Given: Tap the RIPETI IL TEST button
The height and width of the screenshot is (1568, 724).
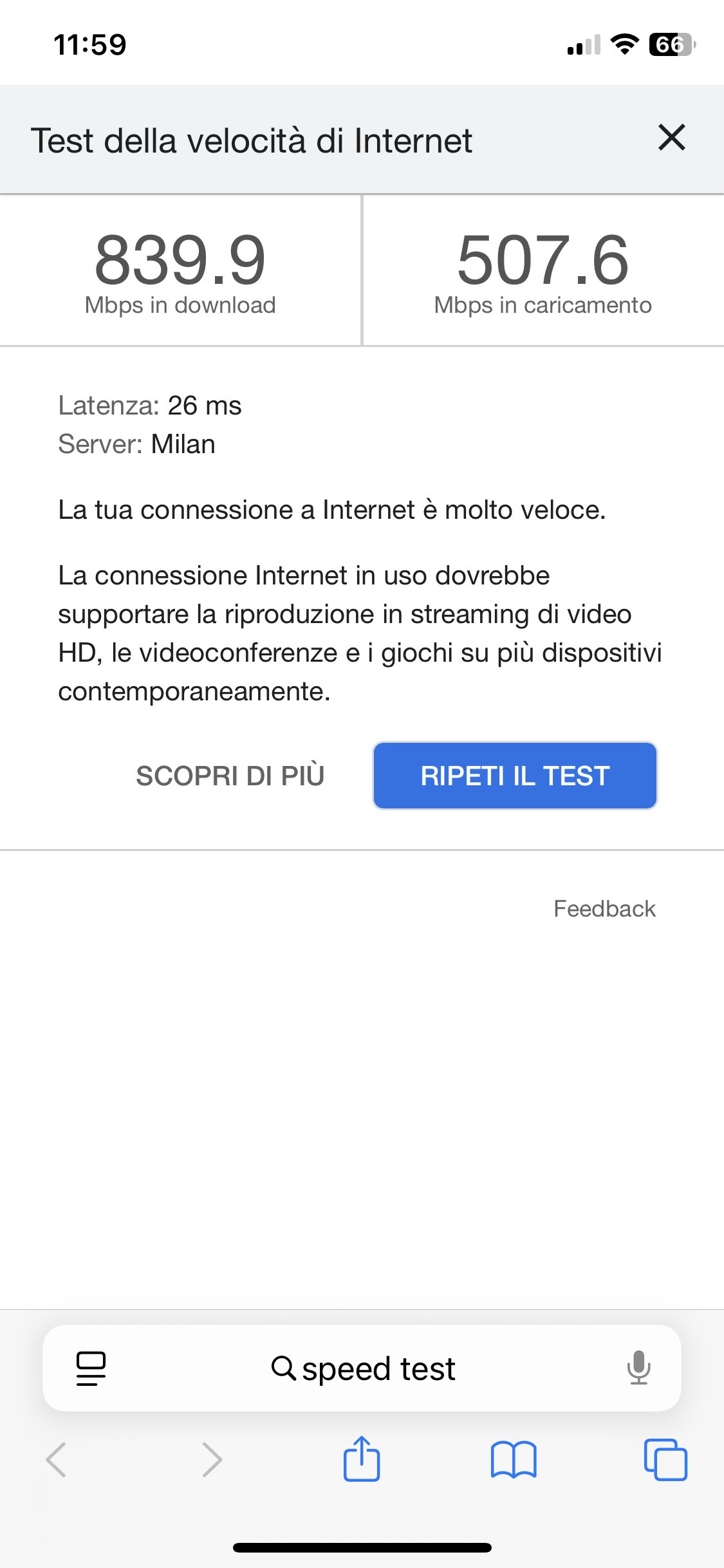Looking at the screenshot, I should (x=515, y=776).
